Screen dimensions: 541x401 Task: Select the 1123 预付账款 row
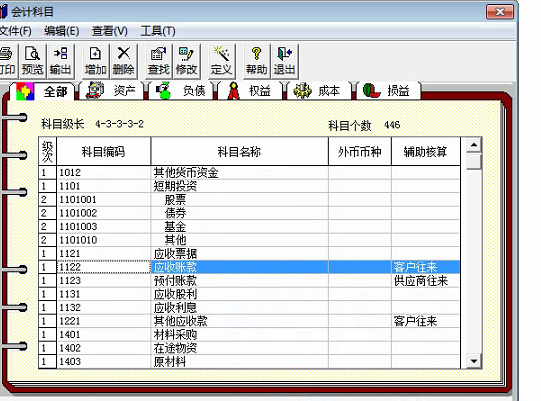249,281
